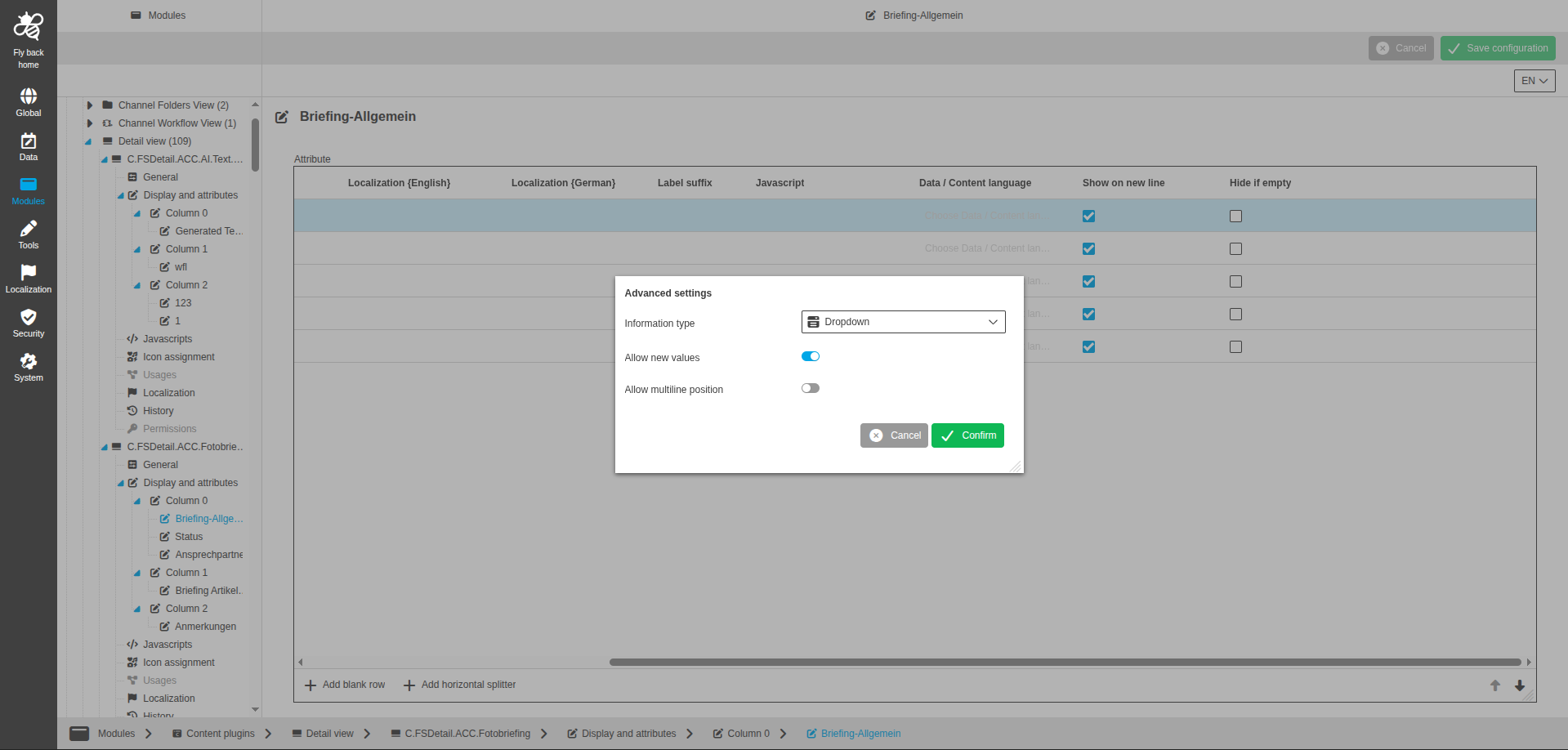Open Icon assignment under C.FSDetail.ACC.AI.Text
1568x750 pixels.
[x=178, y=357]
